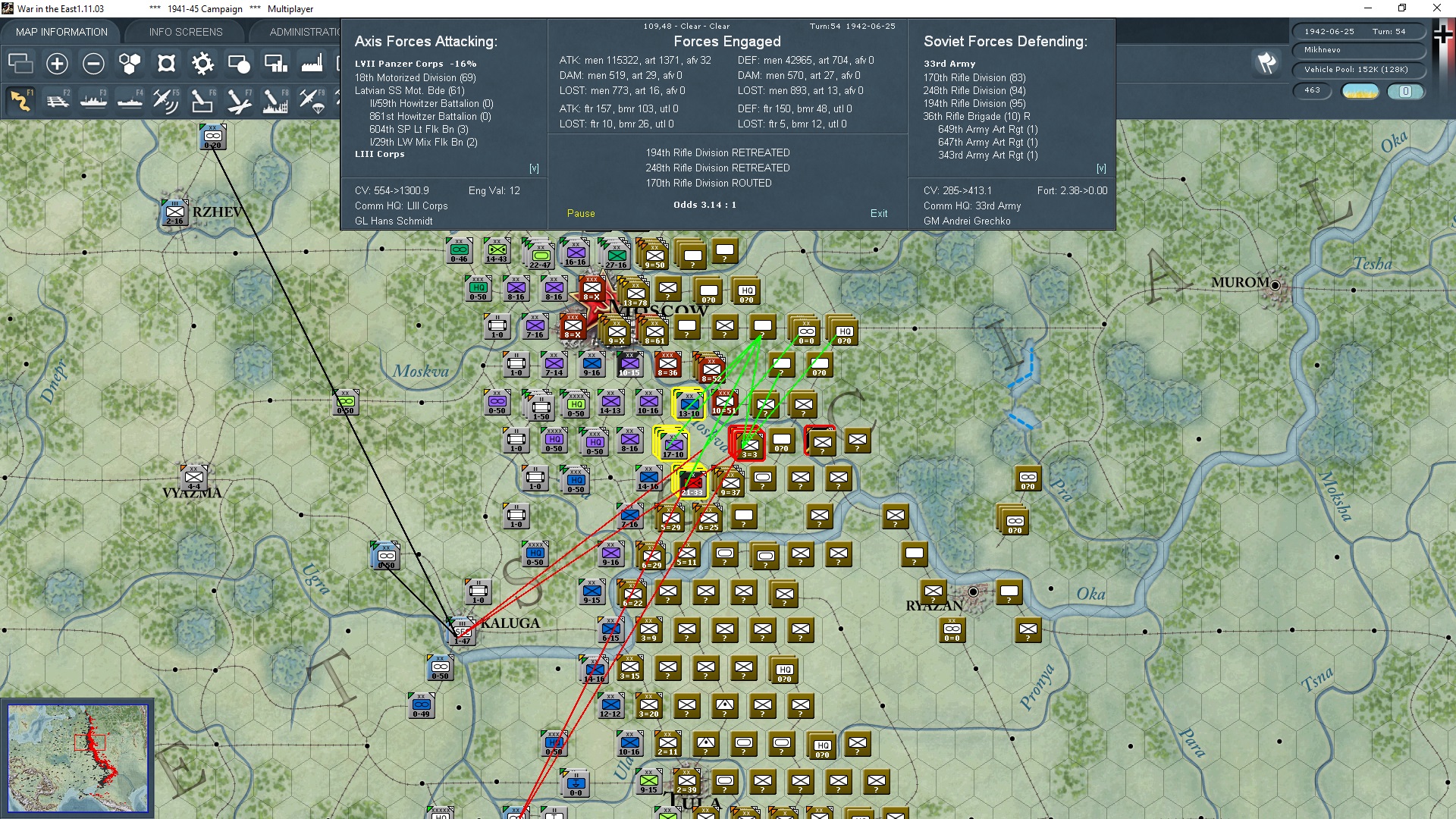Select the F4 amphibious transport icon
The image size is (1456, 819).
coord(130,100)
